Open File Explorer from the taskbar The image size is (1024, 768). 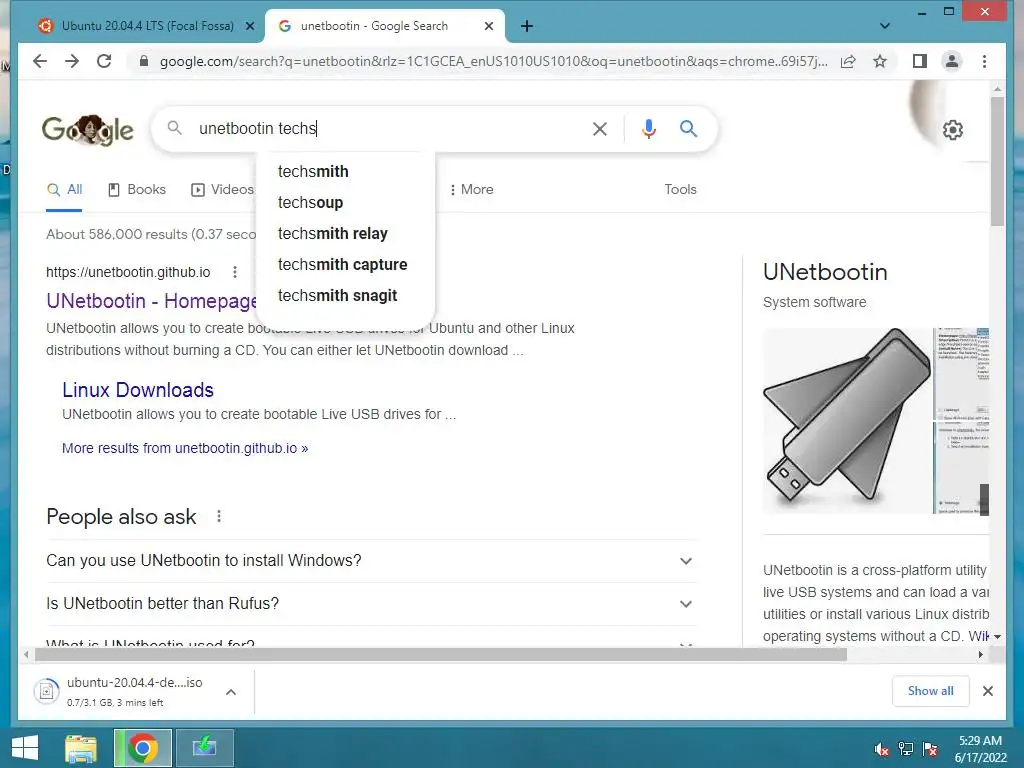pyautogui.click(x=81, y=748)
